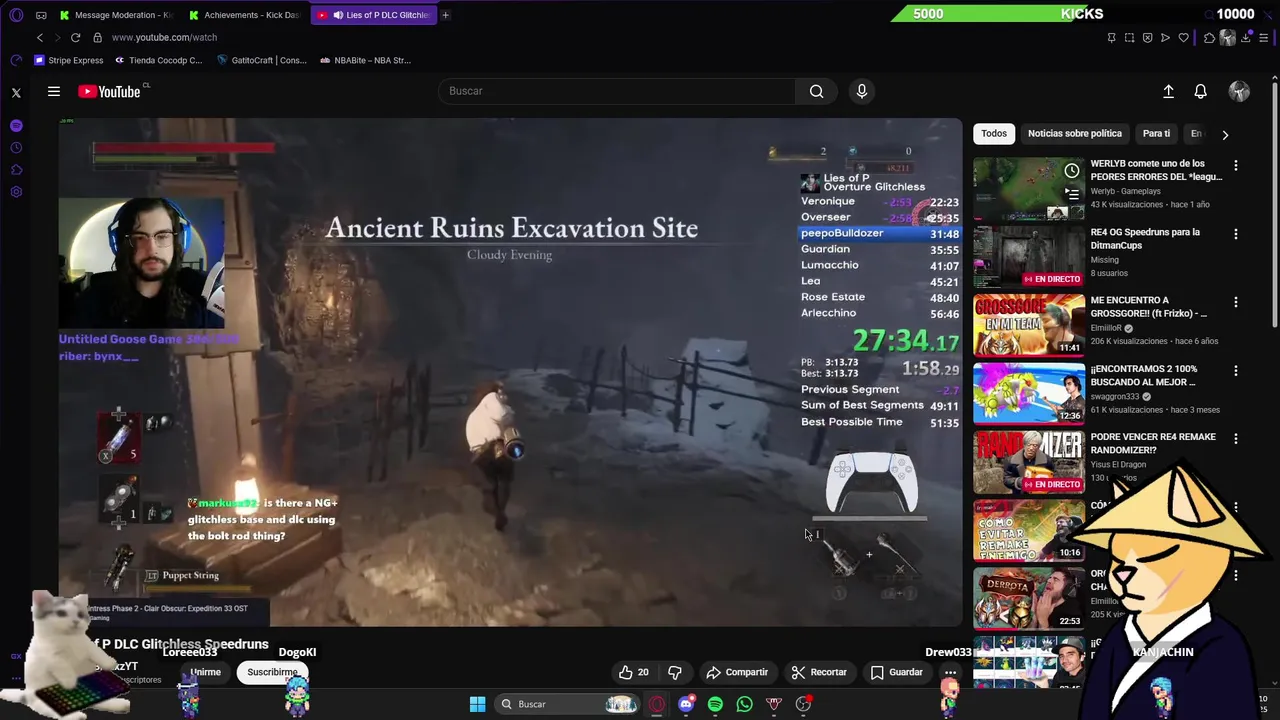Click the Guardar save button

coord(897,672)
